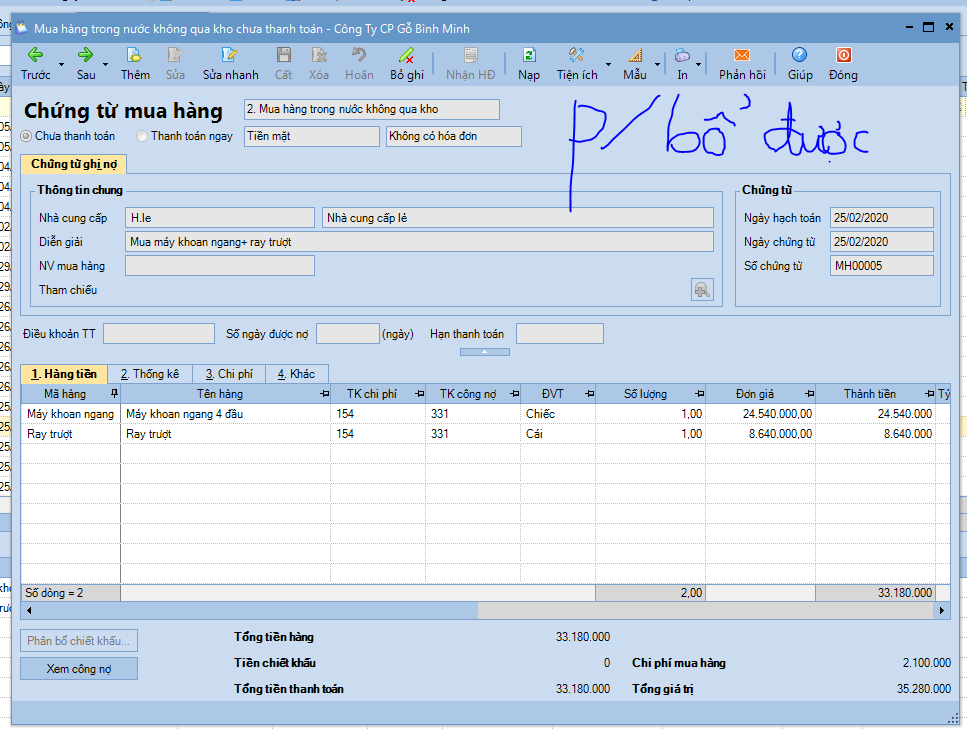Expand the Tiện ích dropdown arrow
The height and width of the screenshot is (730, 967).
click(608, 64)
